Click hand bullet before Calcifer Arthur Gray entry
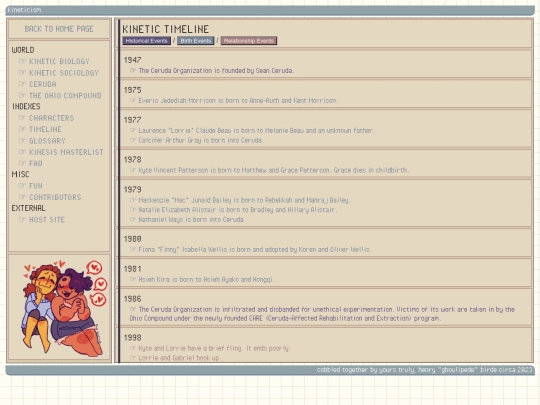The image size is (540, 405). (x=133, y=140)
